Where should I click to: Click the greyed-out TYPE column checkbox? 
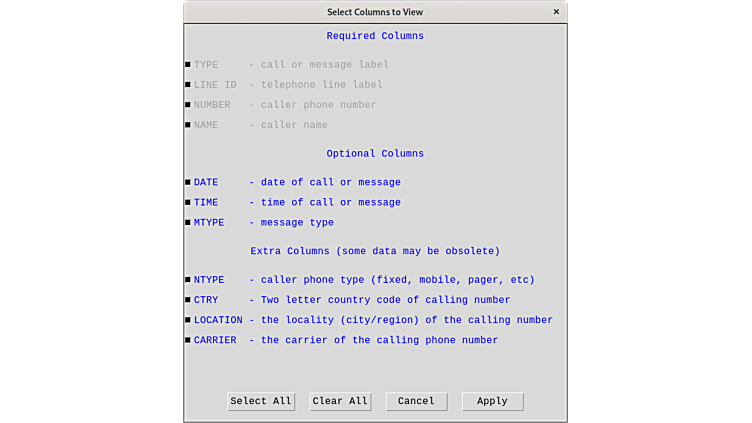coord(188,65)
